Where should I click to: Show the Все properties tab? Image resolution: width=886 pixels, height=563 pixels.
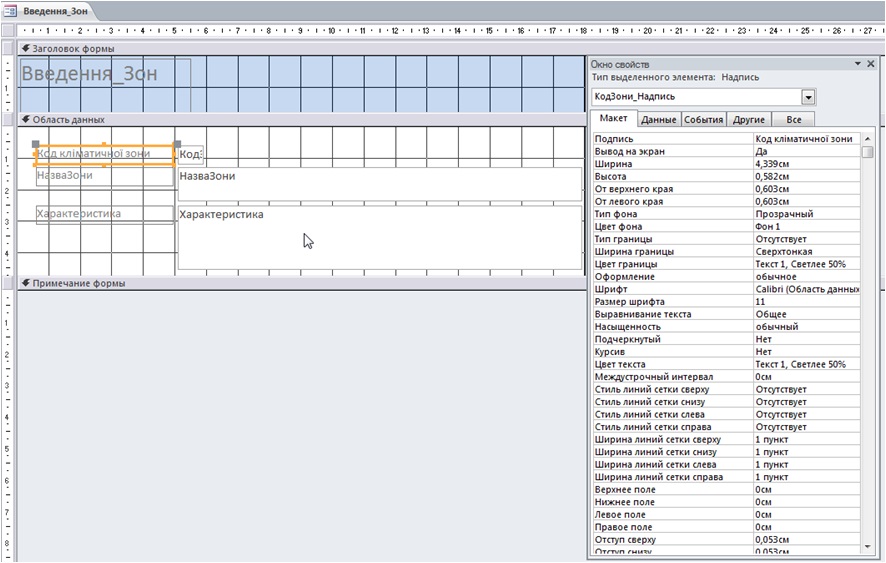tap(793, 120)
